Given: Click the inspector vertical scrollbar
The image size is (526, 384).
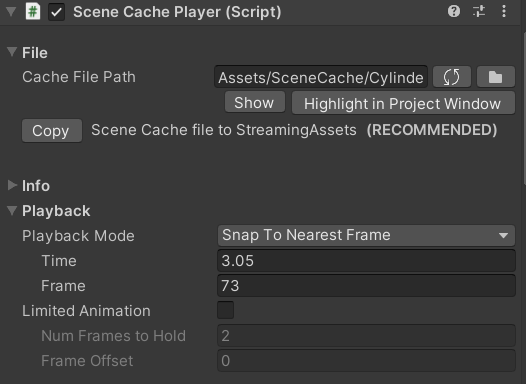Looking at the screenshot, I should [524, 107].
